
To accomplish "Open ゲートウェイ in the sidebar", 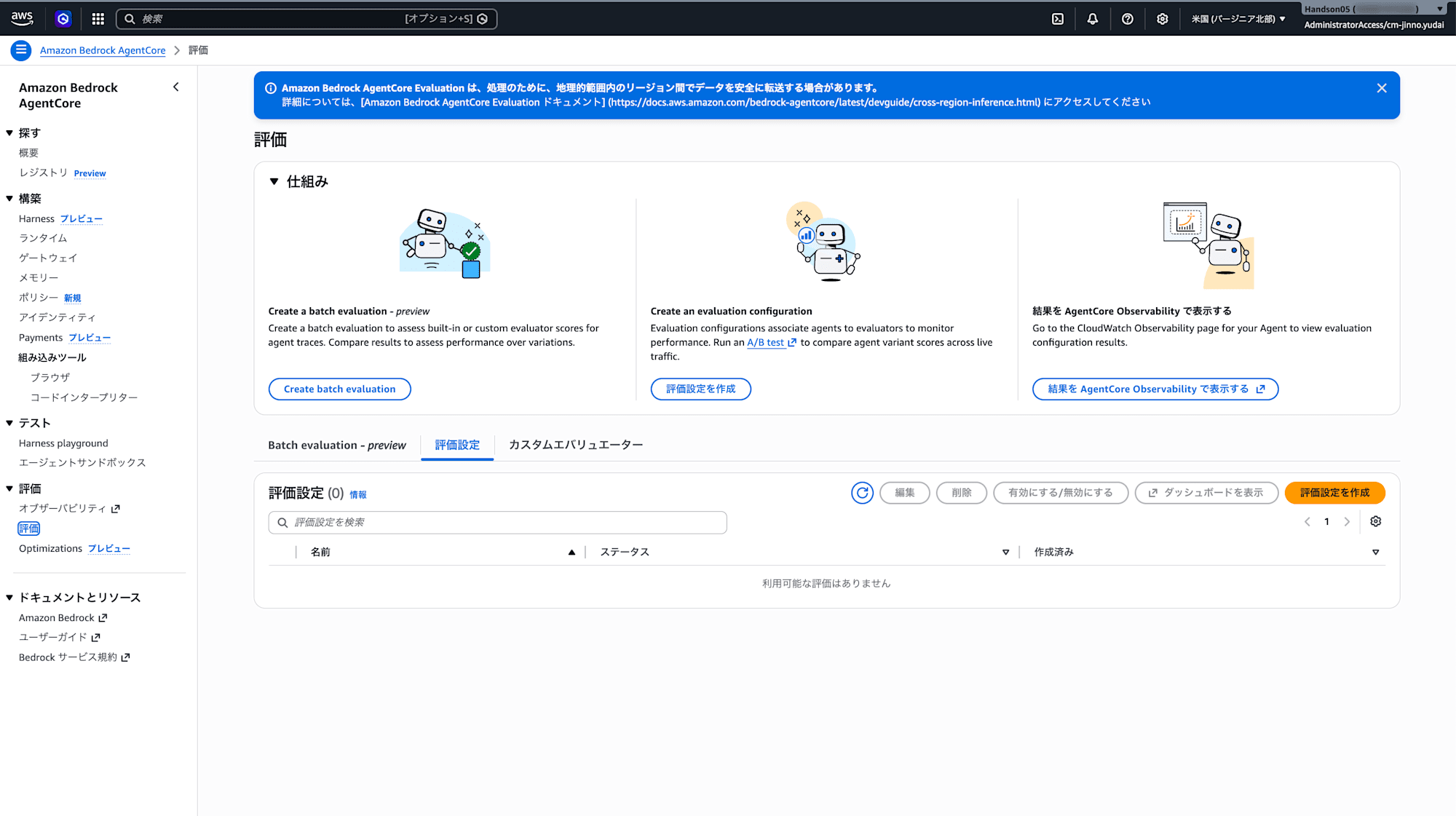I will (48, 258).
